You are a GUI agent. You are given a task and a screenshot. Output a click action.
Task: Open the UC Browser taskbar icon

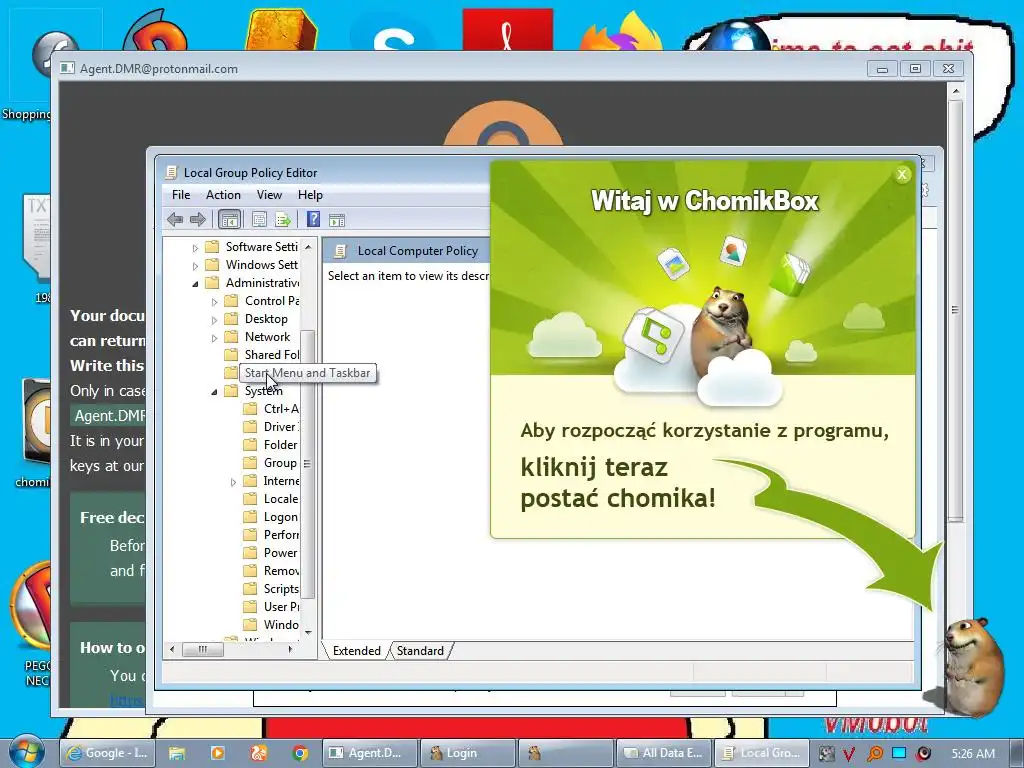[259, 753]
